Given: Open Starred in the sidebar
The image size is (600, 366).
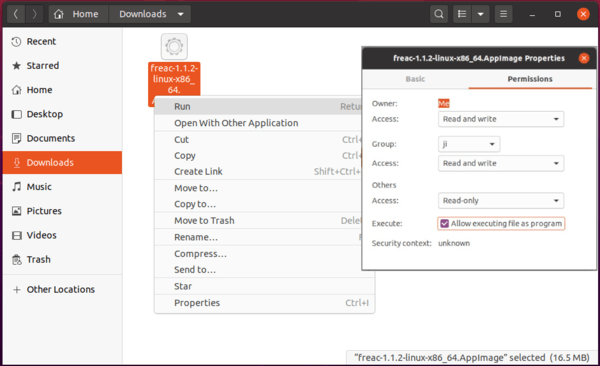Looking at the screenshot, I should [x=62, y=65].
